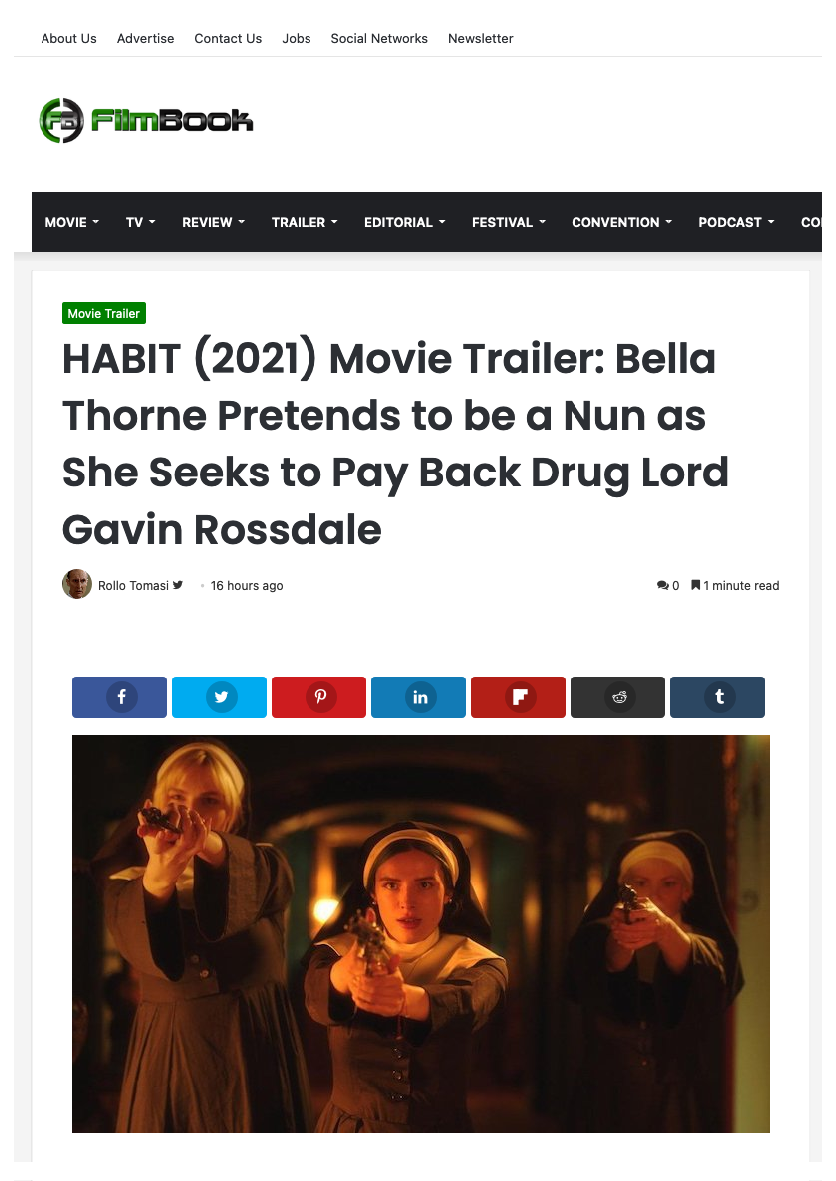Expand the TV dropdown menu
The width and height of the screenshot is (836, 1181).
[x=140, y=222]
